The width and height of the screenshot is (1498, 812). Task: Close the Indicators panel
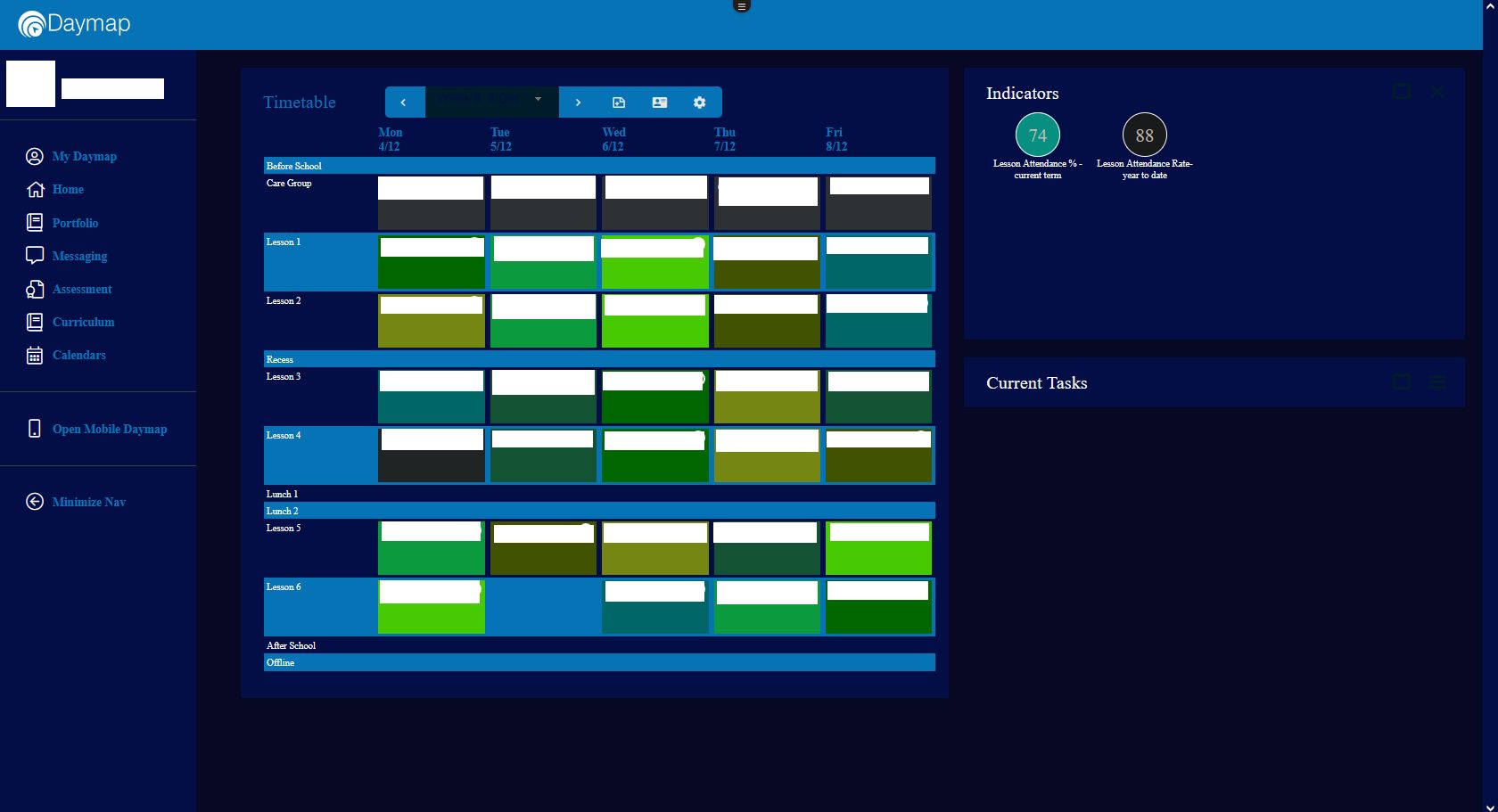(1437, 92)
